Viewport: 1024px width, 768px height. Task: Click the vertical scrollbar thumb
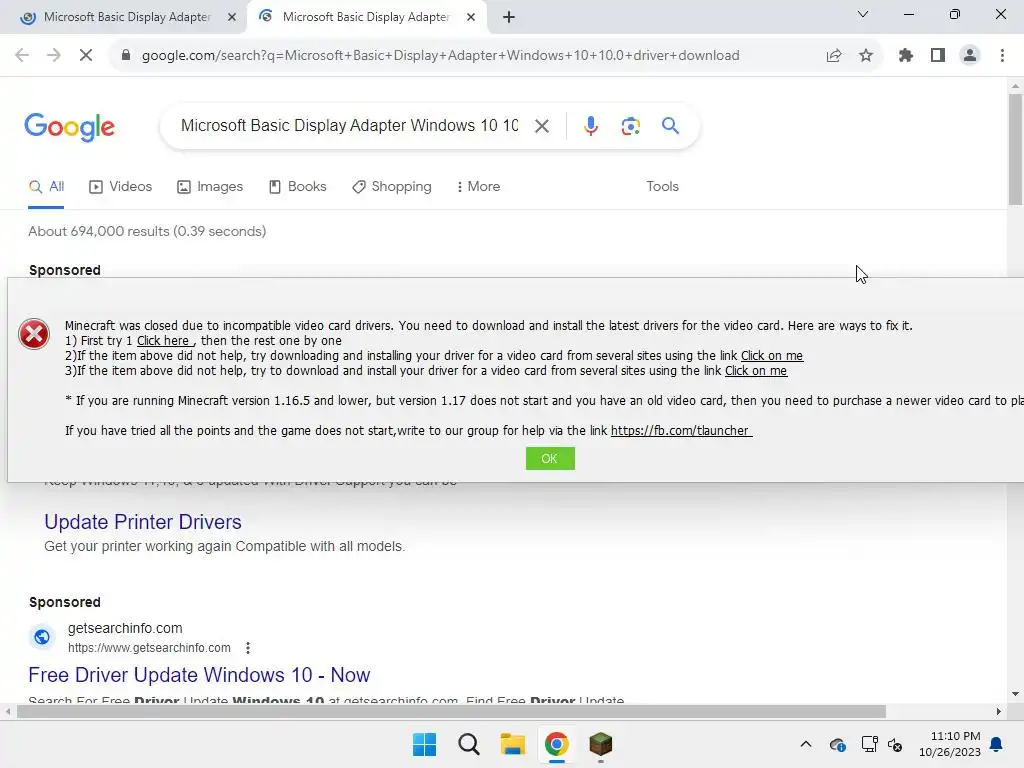pyautogui.click(x=1015, y=150)
